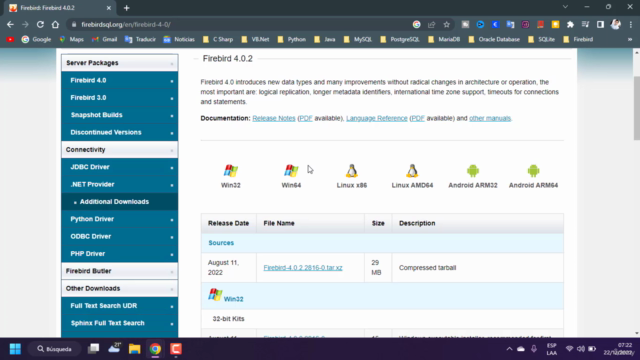Download Firebird-4.0.2.2816-0.tar.xz tarball
This screenshot has height=360, width=640.
tap(303, 268)
